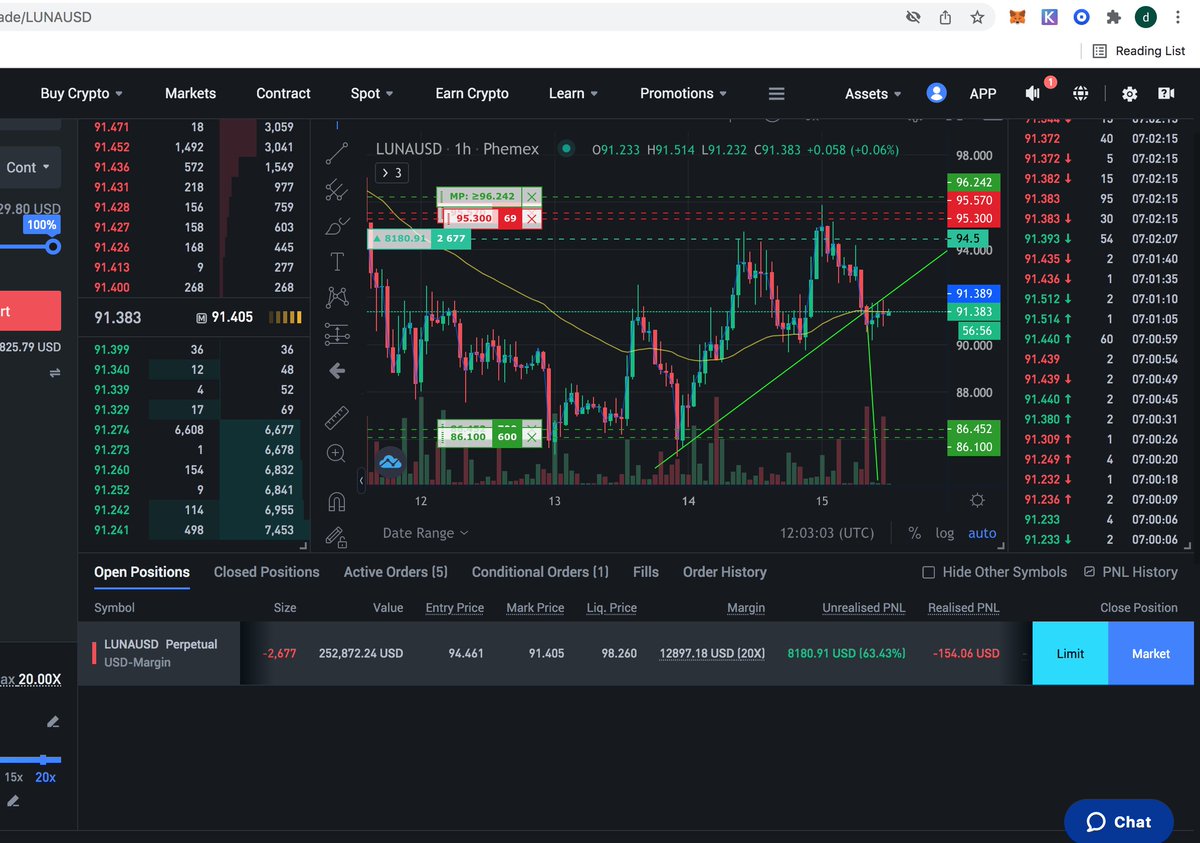Expand the Buy Crypto dropdown

click(82, 93)
